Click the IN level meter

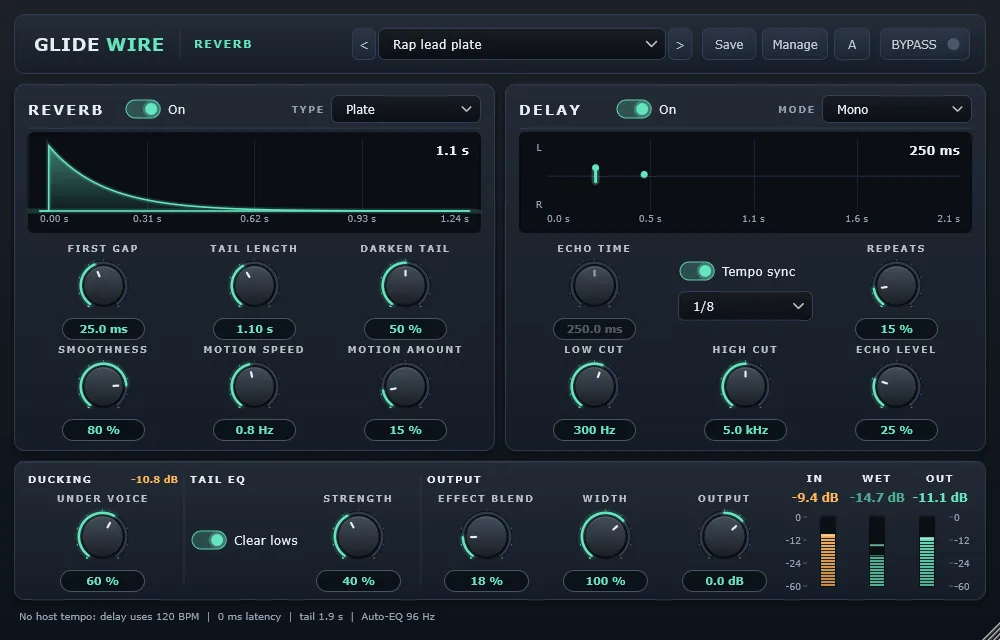pos(828,551)
